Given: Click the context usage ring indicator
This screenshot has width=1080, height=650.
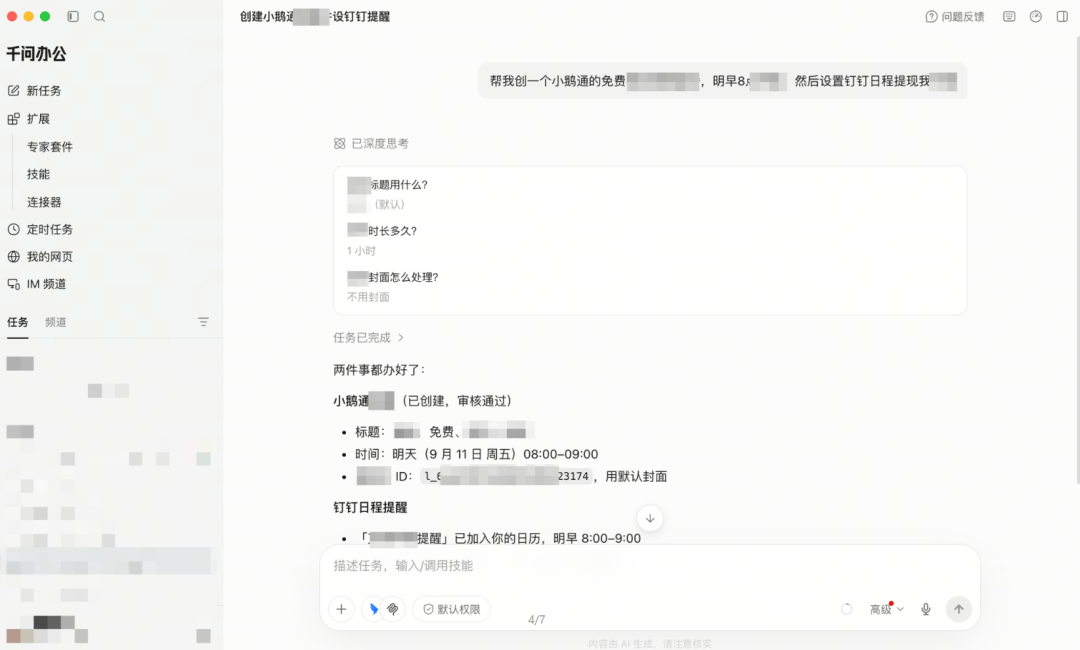Looking at the screenshot, I should [x=847, y=609].
